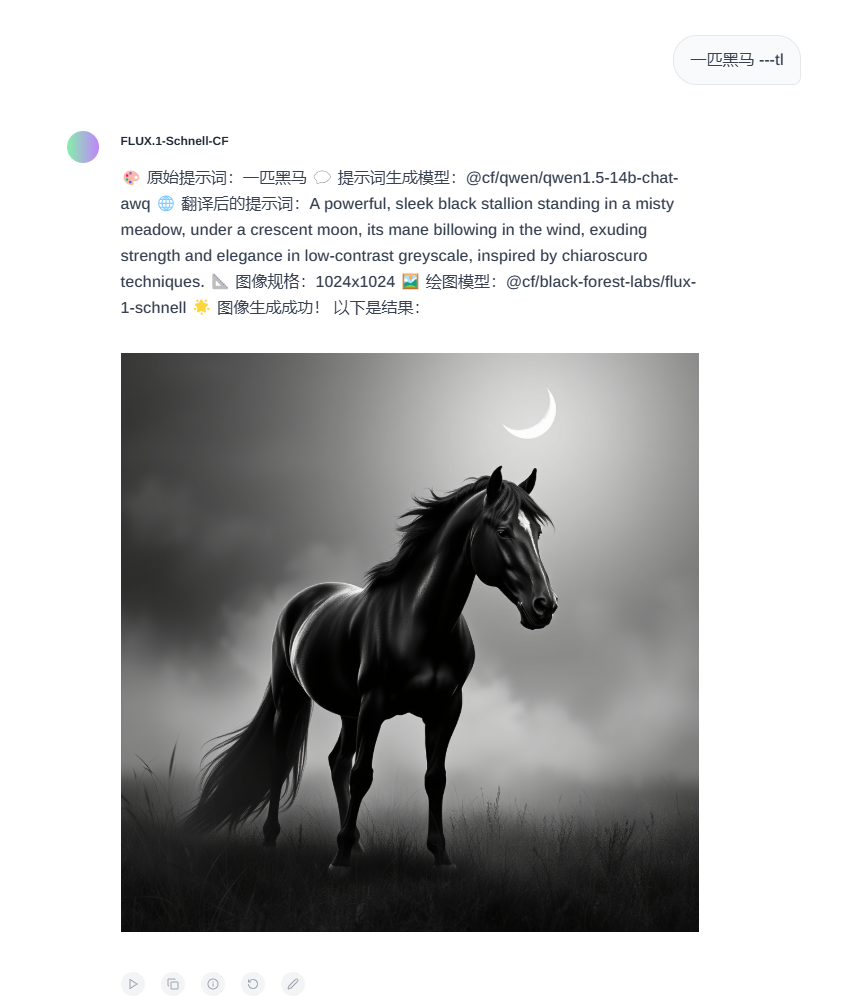Open the generated black horse image
The image size is (847, 998).
(x=410, y=642)
